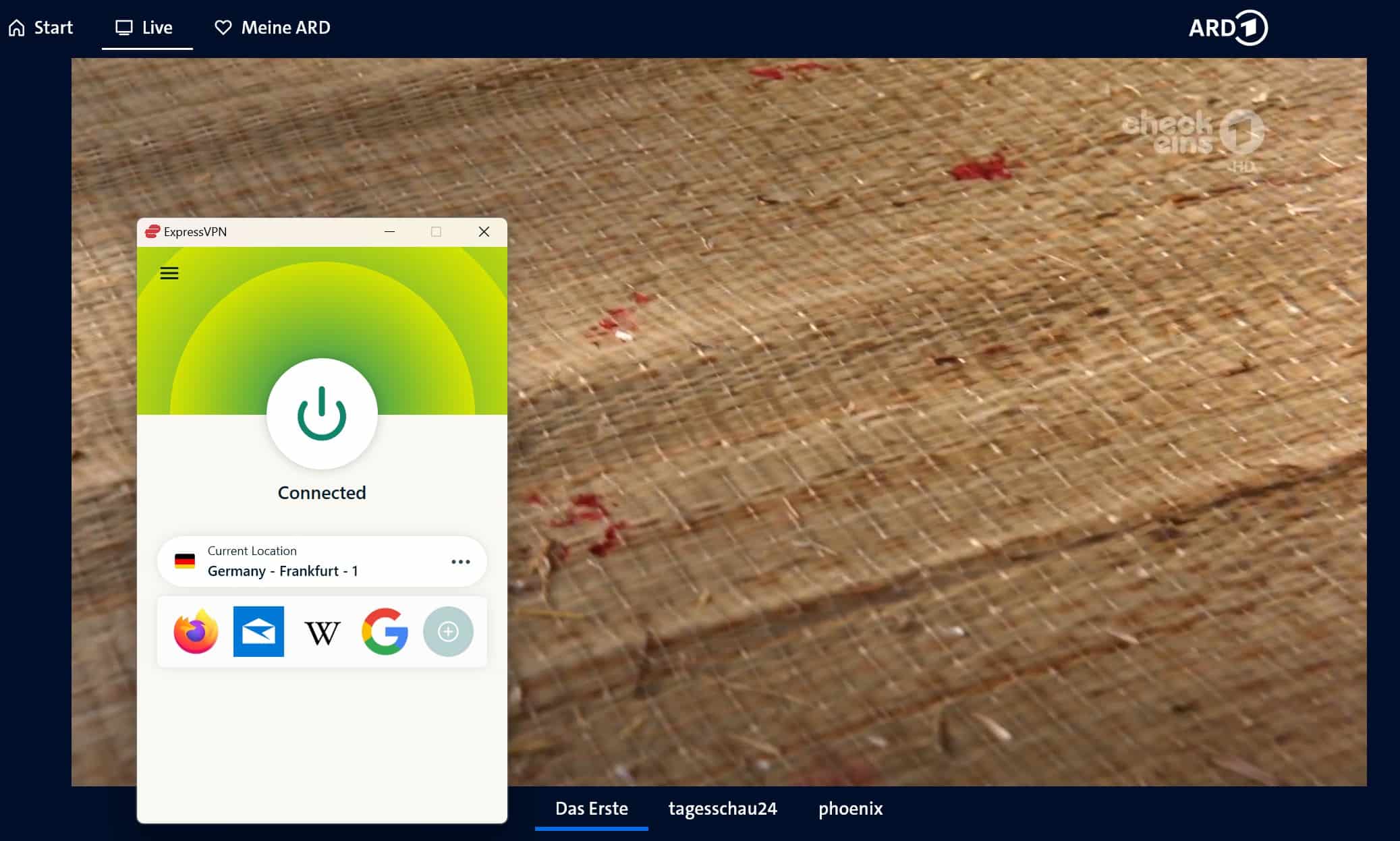
Task: Toggle the VPN power button off
Action: coord(322,413)
